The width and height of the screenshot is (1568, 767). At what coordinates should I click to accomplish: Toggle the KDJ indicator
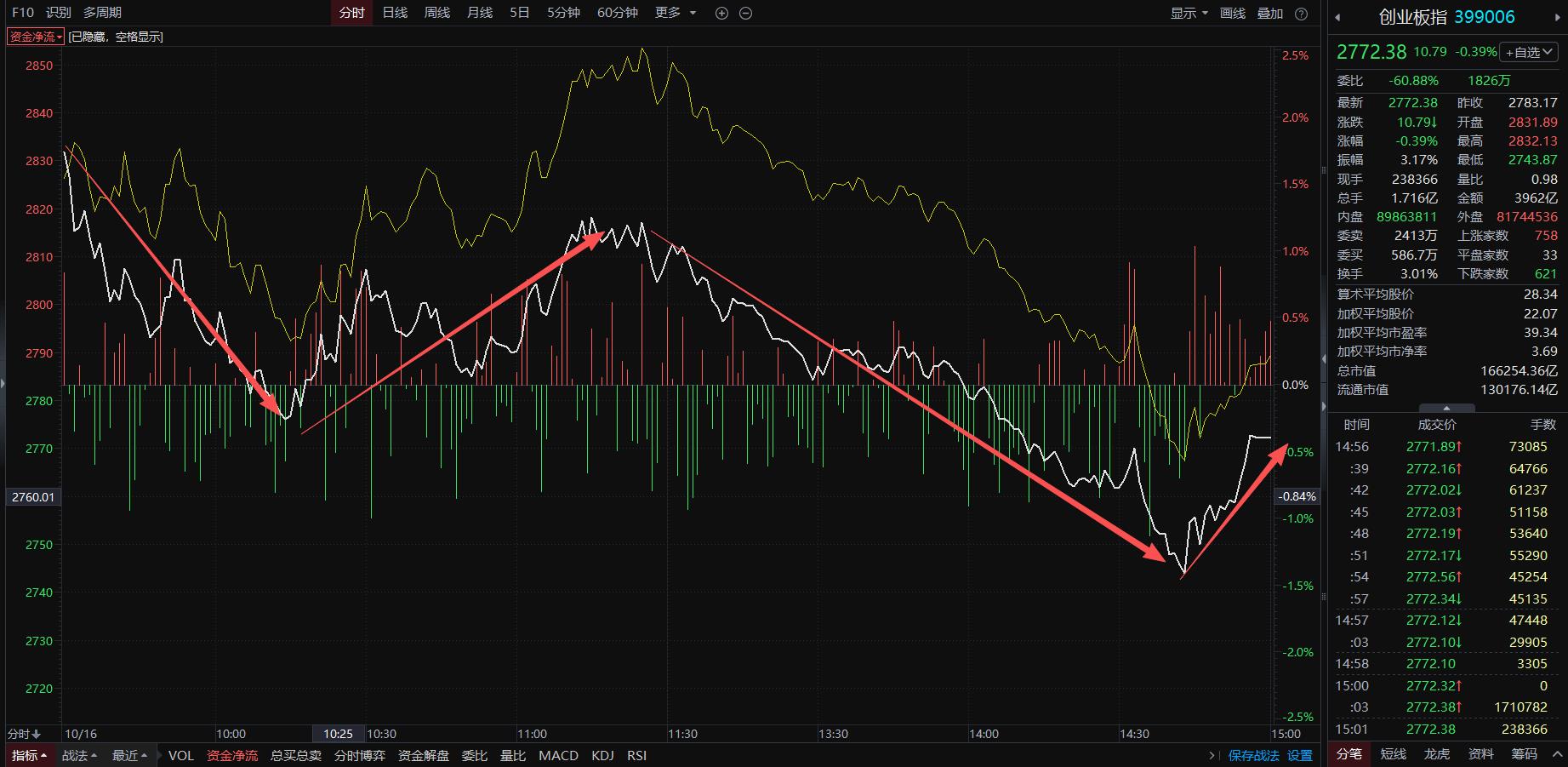pyautogui.click(x=602, y=755)
